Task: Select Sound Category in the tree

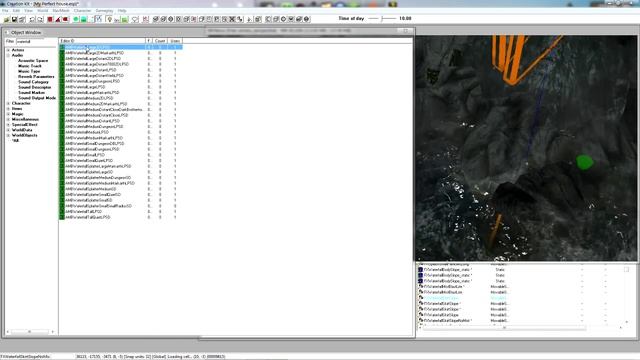Action: 33,82
